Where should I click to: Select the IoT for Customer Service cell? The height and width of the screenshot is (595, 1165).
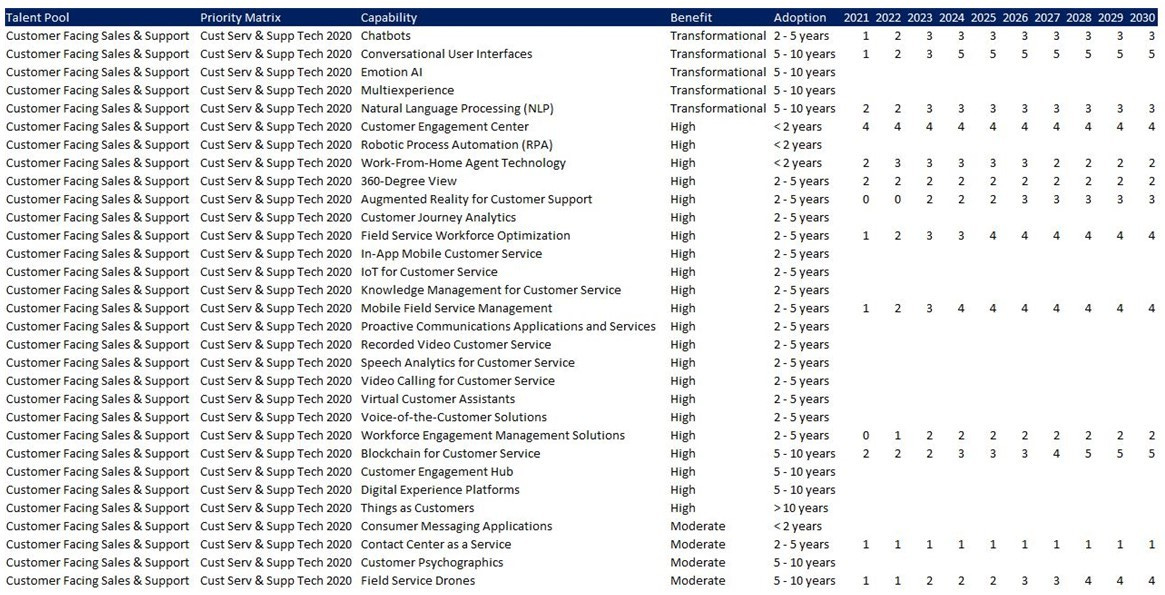tap(429, 272)
